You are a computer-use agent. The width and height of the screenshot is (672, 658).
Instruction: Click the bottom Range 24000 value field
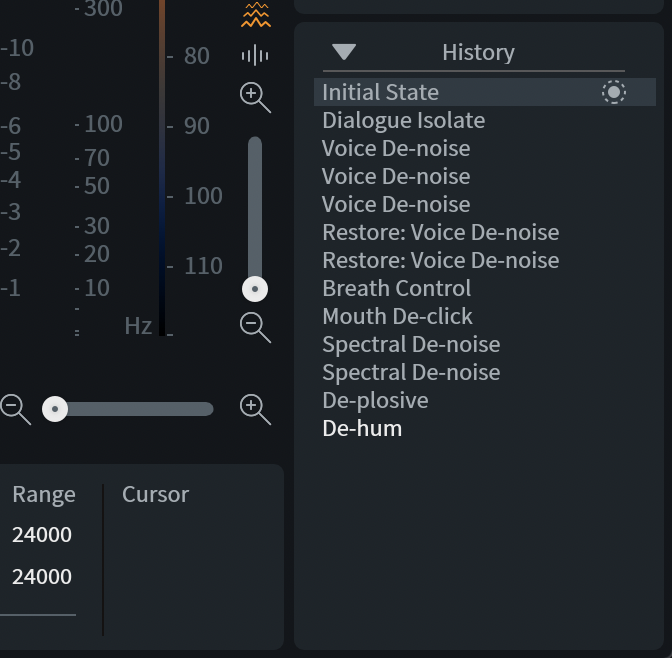coord(42,577)
